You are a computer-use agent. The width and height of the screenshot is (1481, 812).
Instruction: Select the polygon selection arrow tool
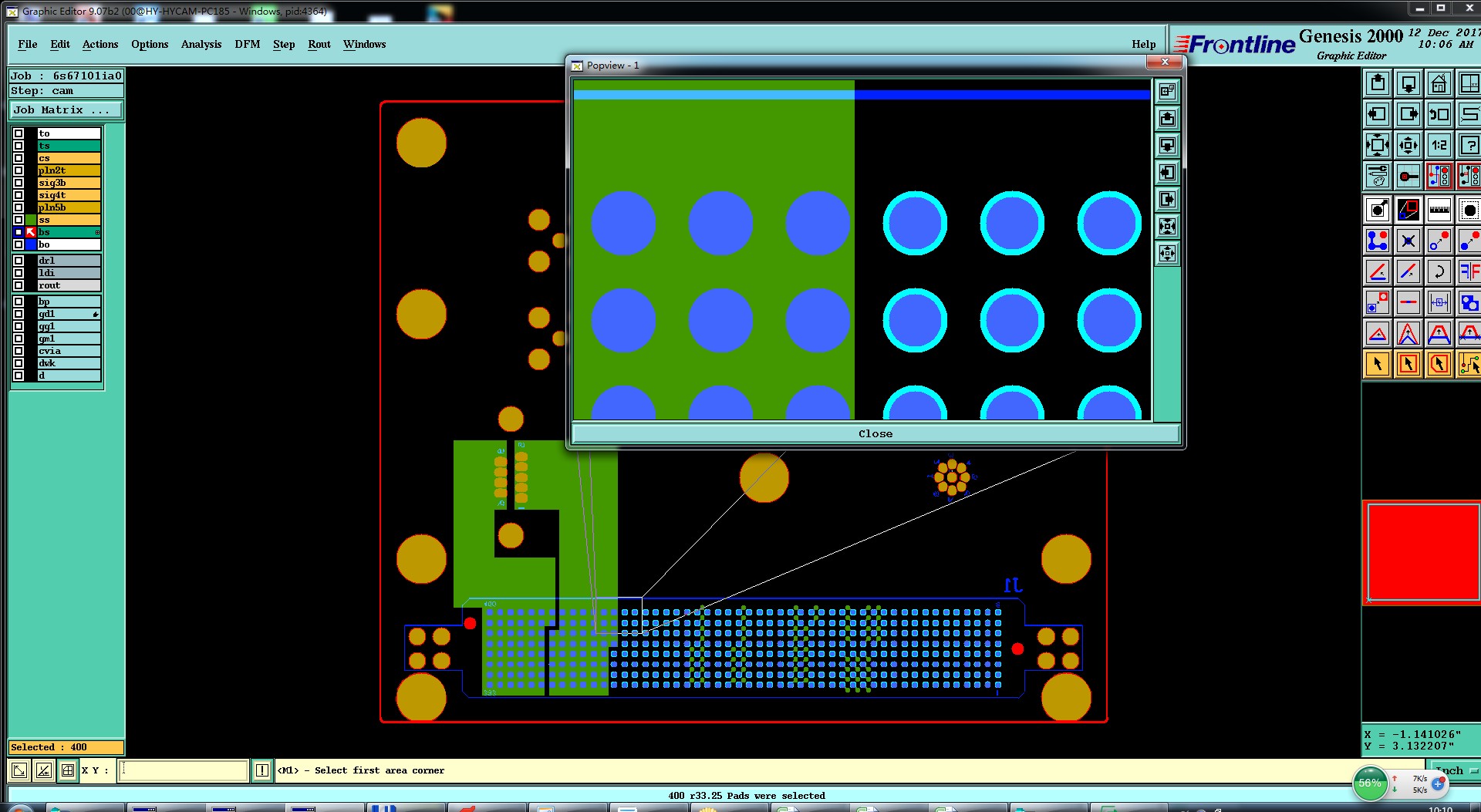click(1439, 364)
